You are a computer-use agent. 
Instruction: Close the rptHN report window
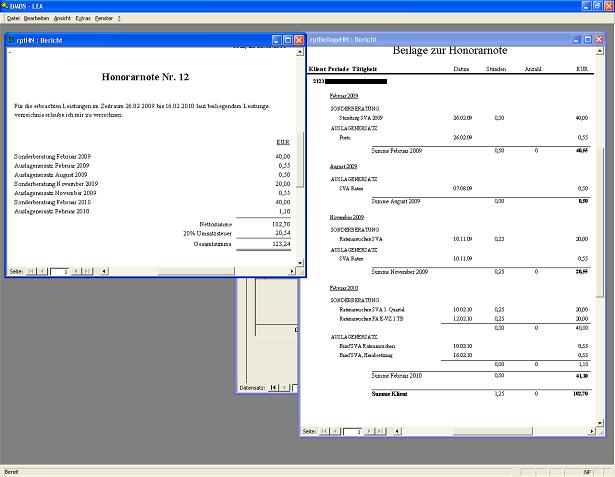299,40
